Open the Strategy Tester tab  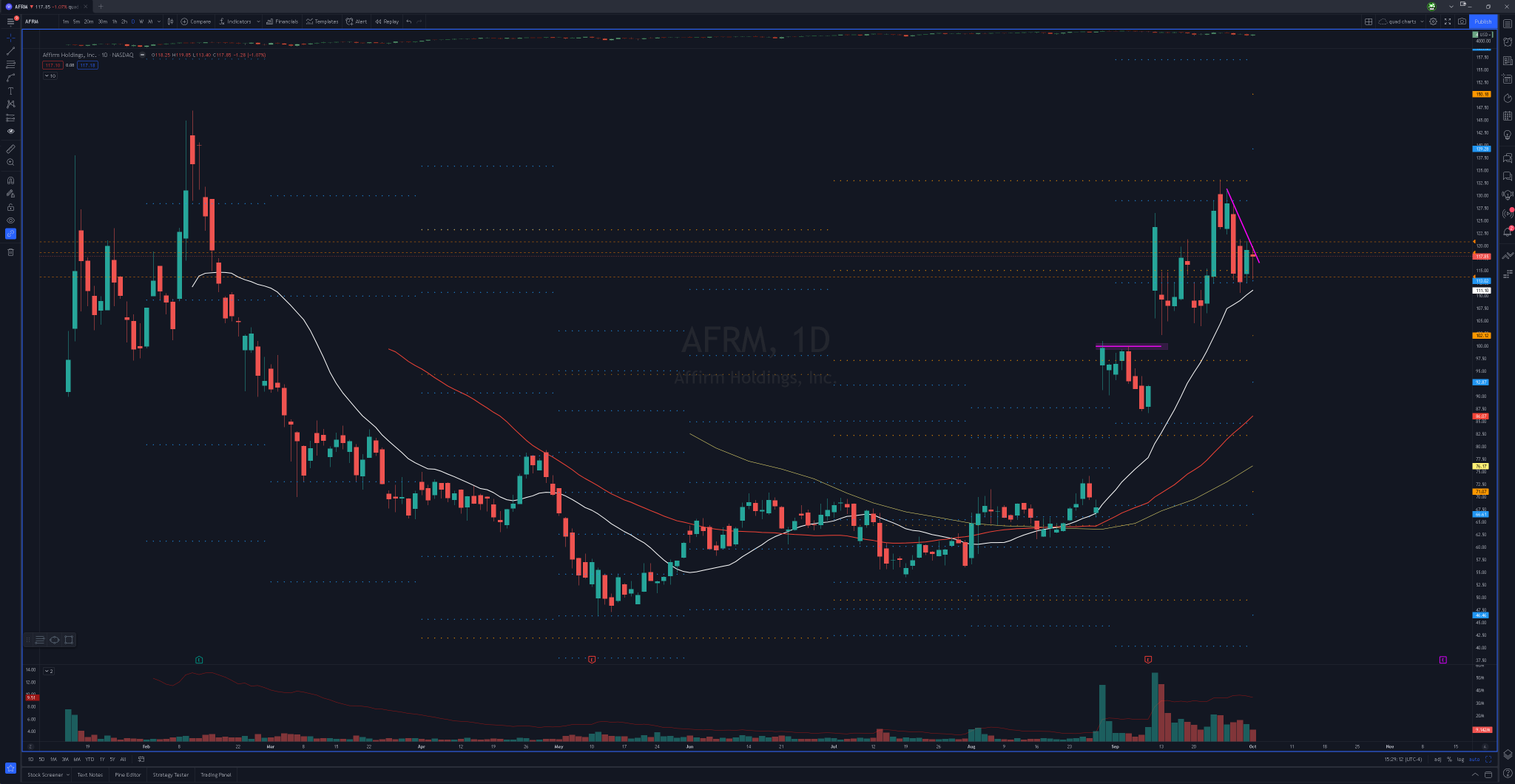tap(171, 775)
